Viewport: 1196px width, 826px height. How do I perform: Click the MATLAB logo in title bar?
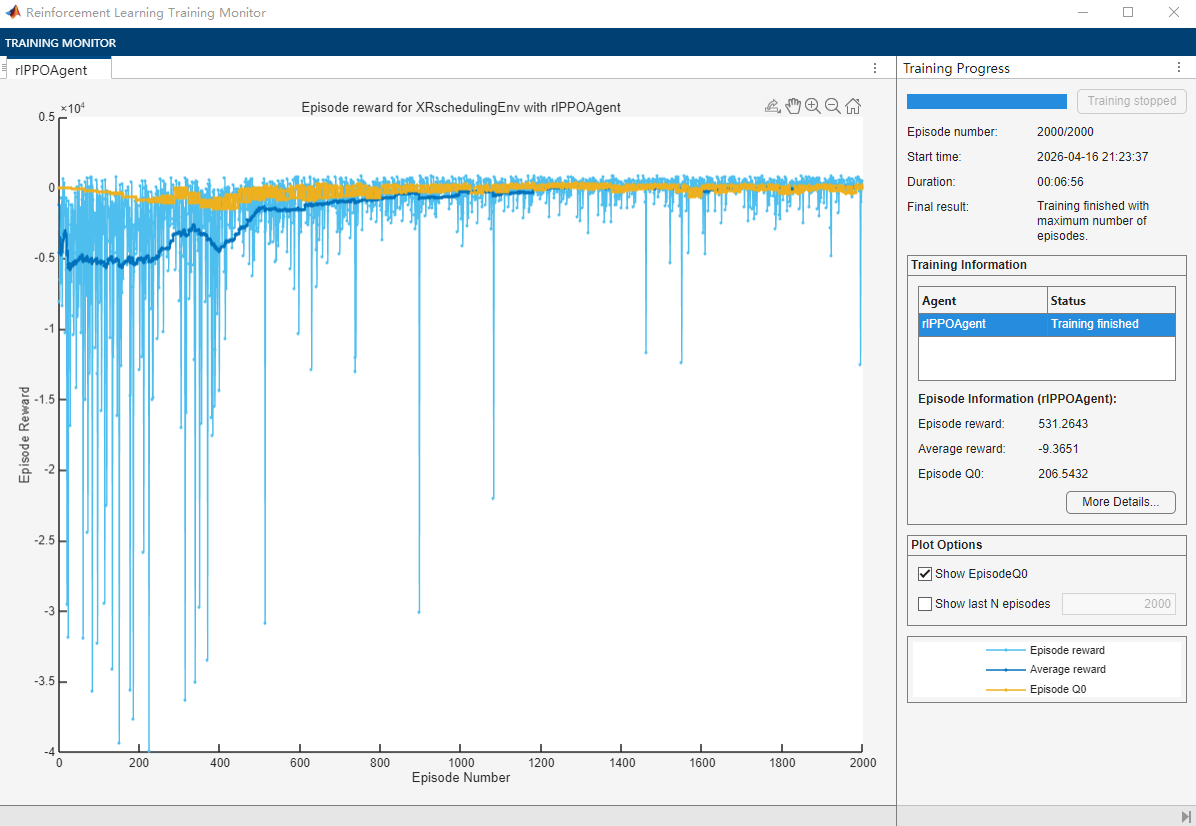(13, 13)
